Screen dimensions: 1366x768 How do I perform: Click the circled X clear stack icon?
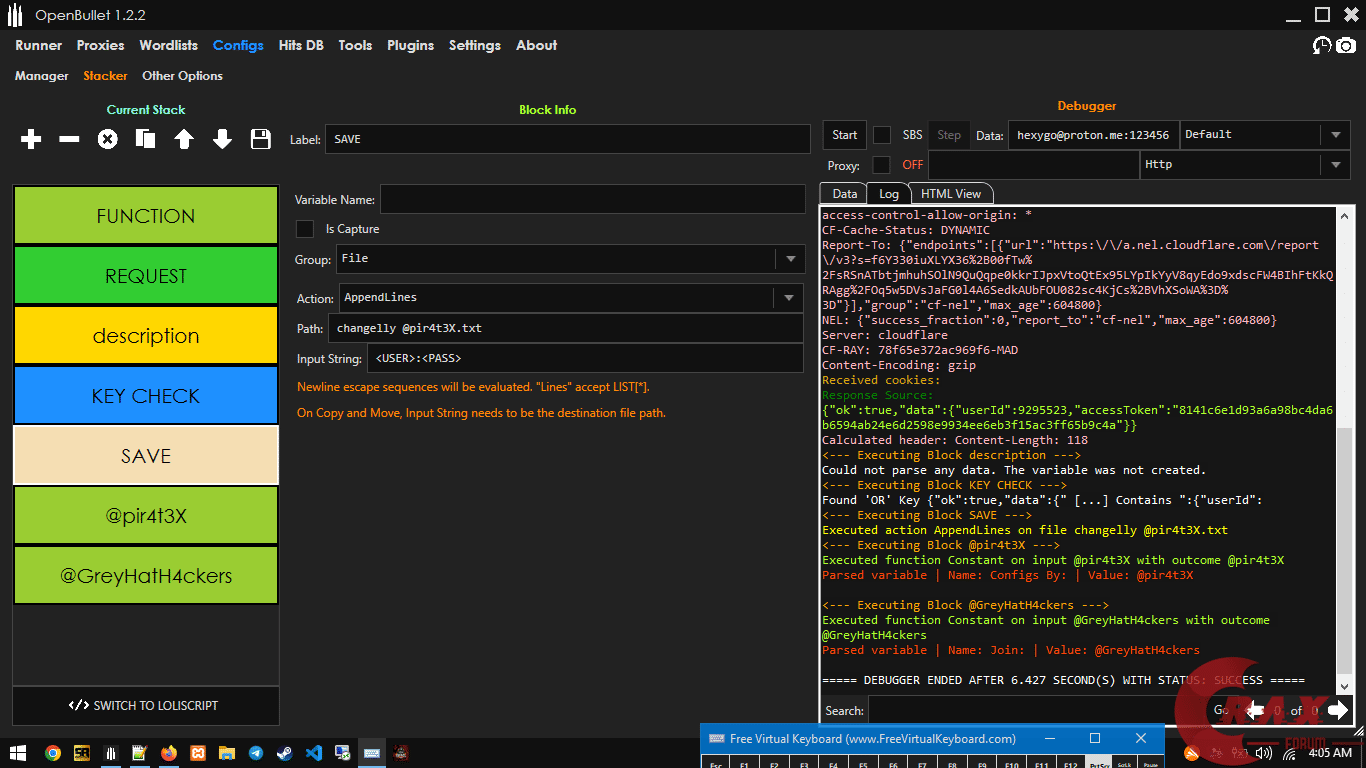107,140
